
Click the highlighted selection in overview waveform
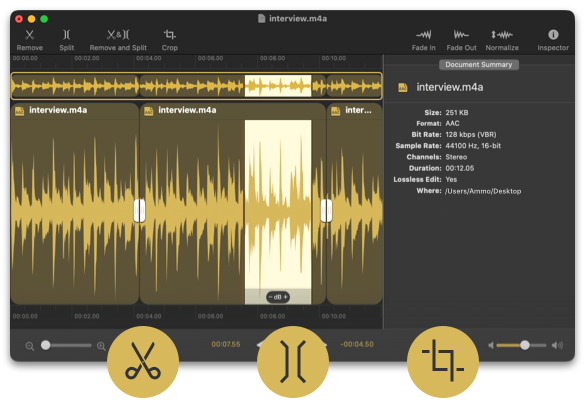pyautogui.click(x=278, y=86)
